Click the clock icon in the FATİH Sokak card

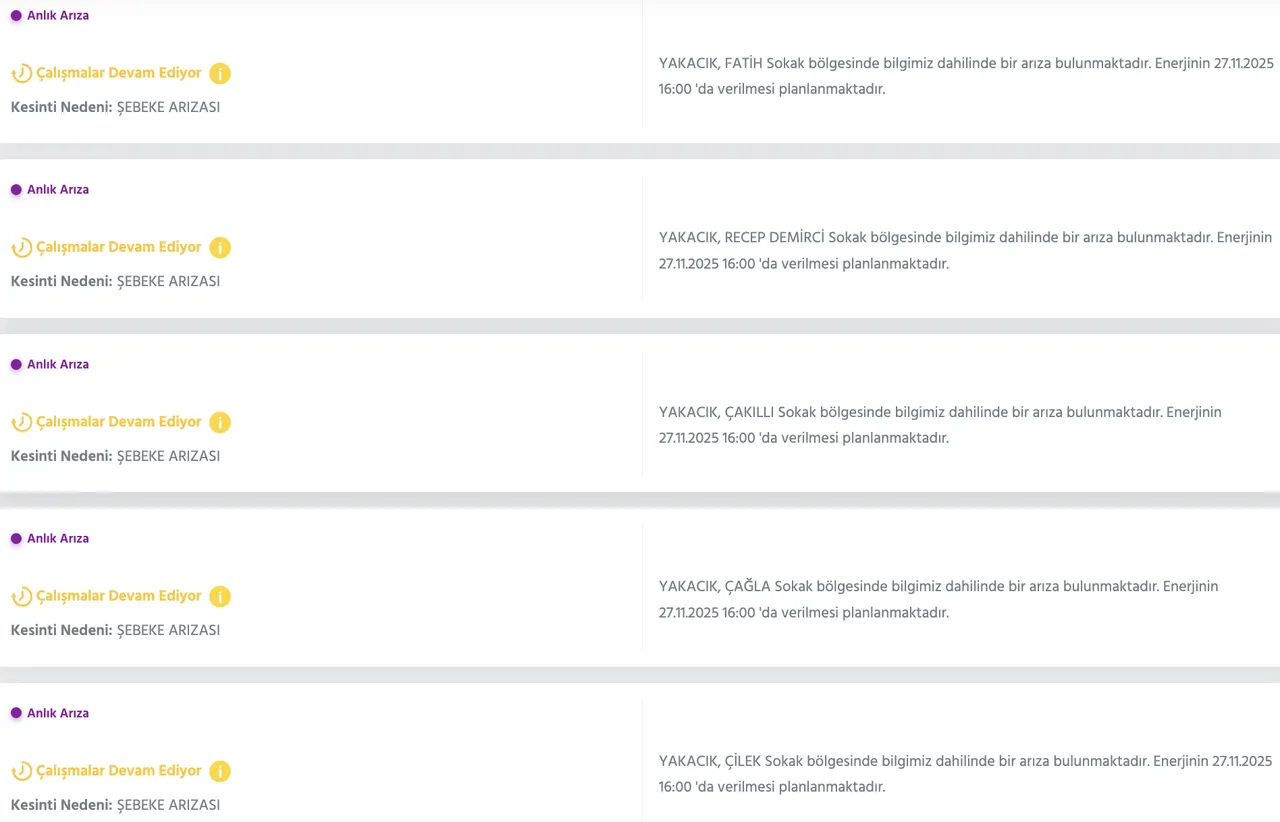(x=21, y=73)
